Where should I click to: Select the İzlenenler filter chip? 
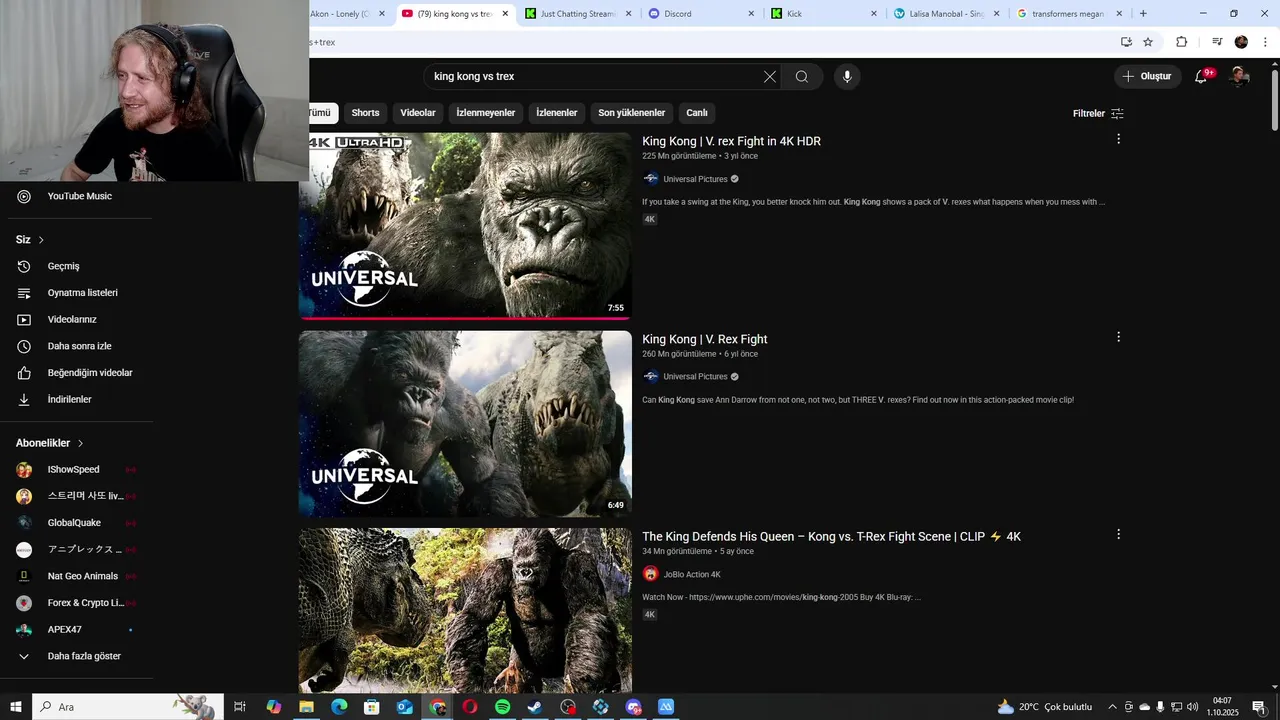point(557,113)
